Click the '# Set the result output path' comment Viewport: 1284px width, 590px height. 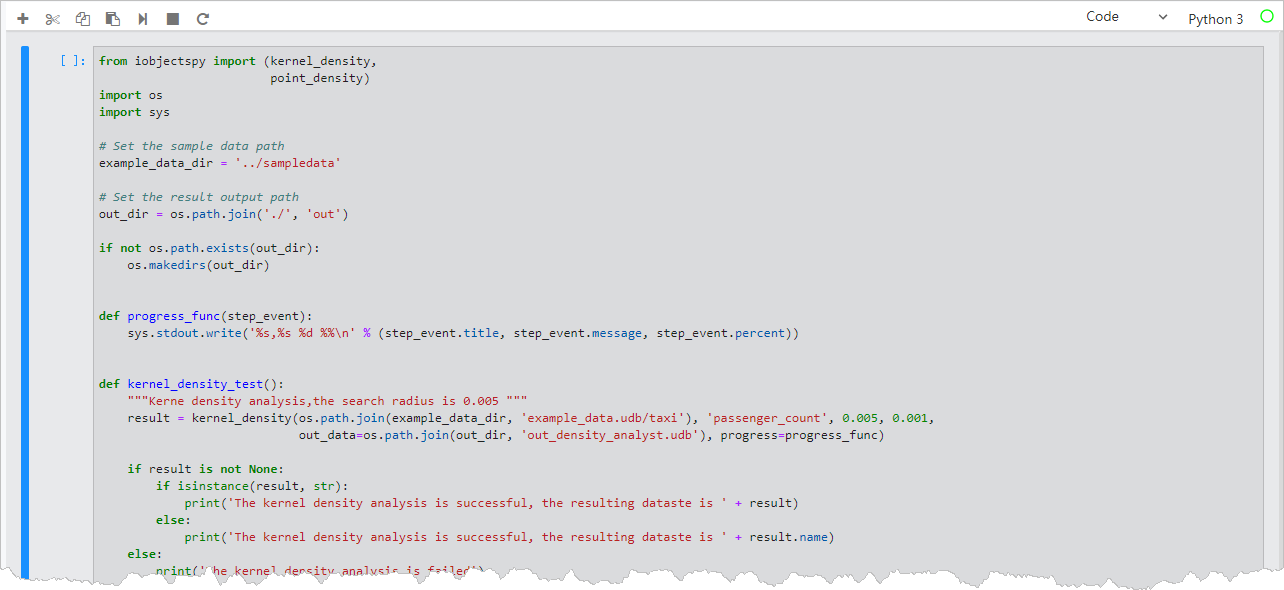pyautogui.click(x=198, y=197)
